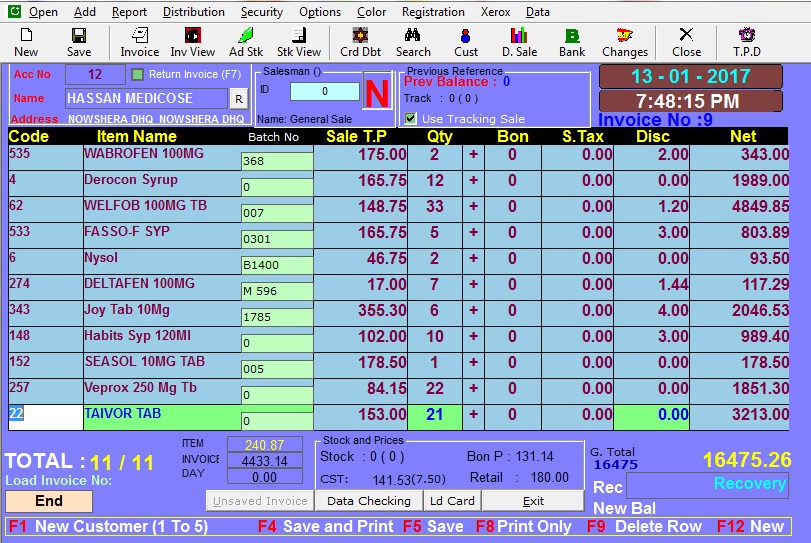Click the Sale T.P value 355.30
The image size is (811, 543).
pos(382,310)
